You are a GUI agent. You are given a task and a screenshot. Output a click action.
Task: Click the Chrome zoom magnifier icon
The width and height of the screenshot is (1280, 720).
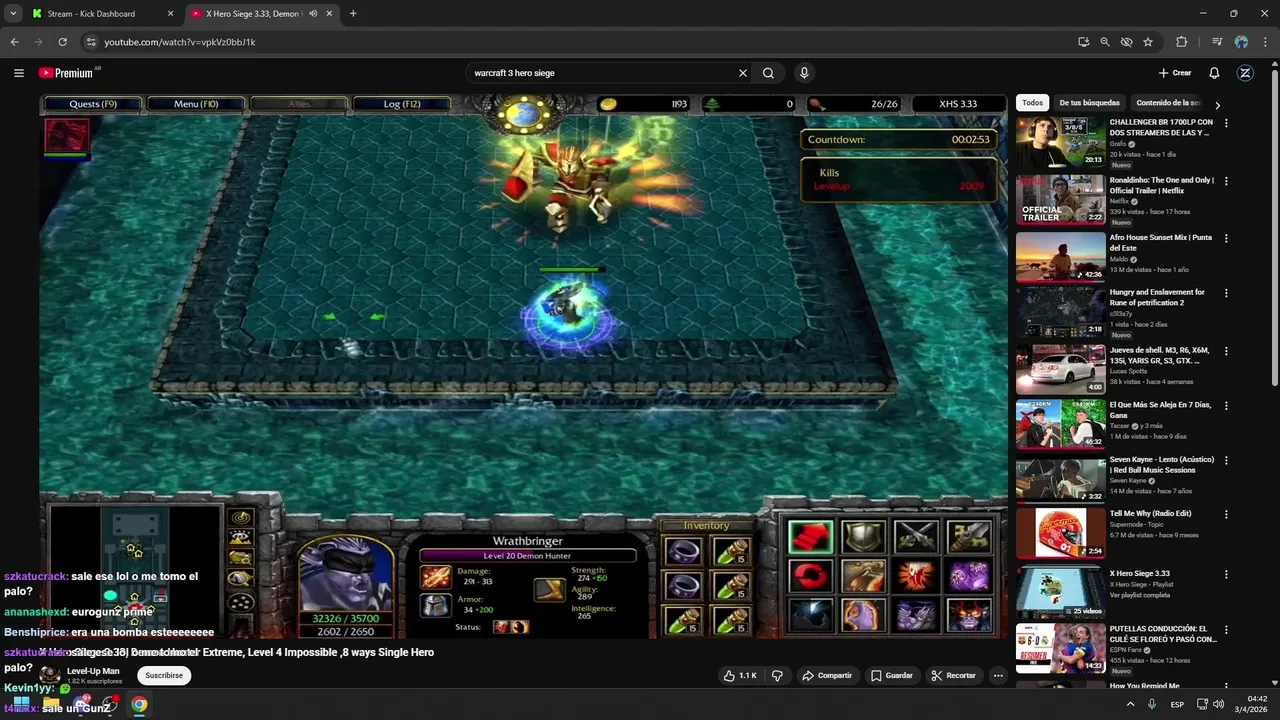(x=1105, y=42)
